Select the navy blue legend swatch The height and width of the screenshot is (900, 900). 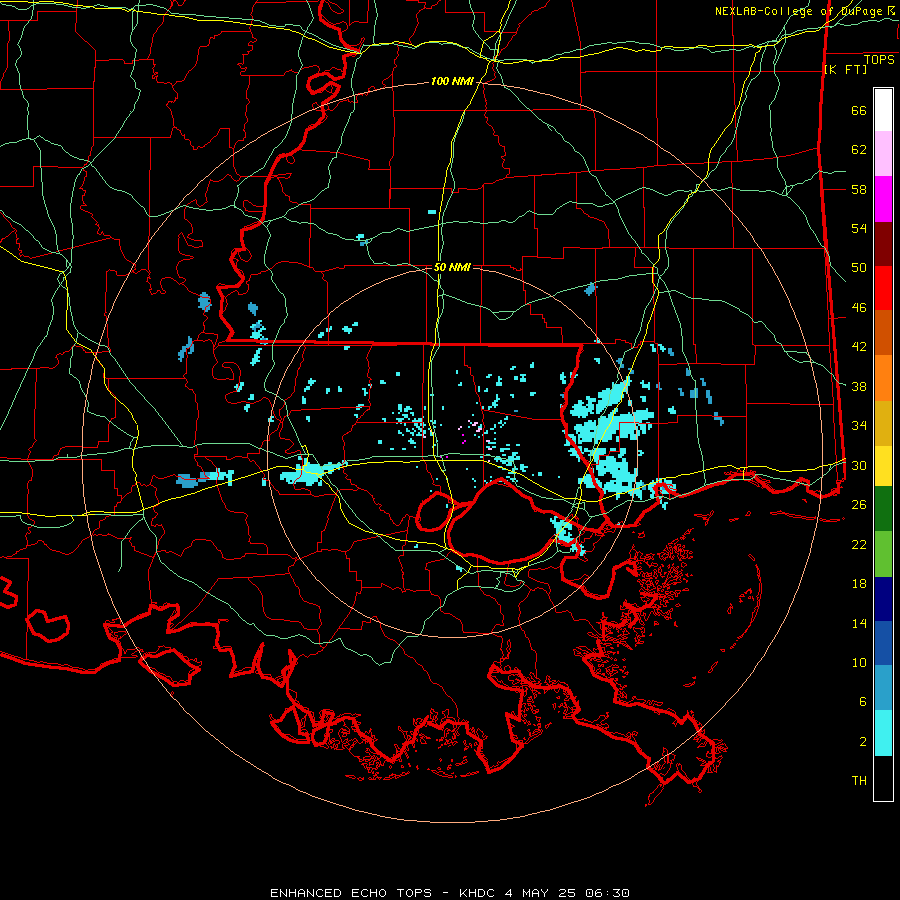(x=883, y=599)
